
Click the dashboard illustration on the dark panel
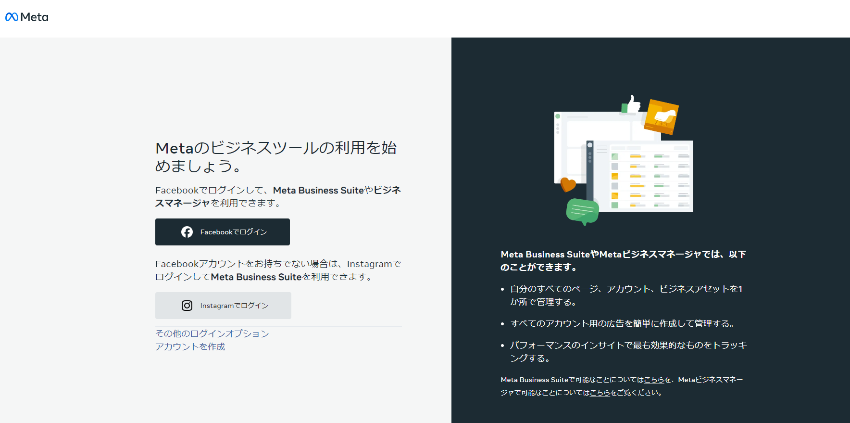pos(623,161)
